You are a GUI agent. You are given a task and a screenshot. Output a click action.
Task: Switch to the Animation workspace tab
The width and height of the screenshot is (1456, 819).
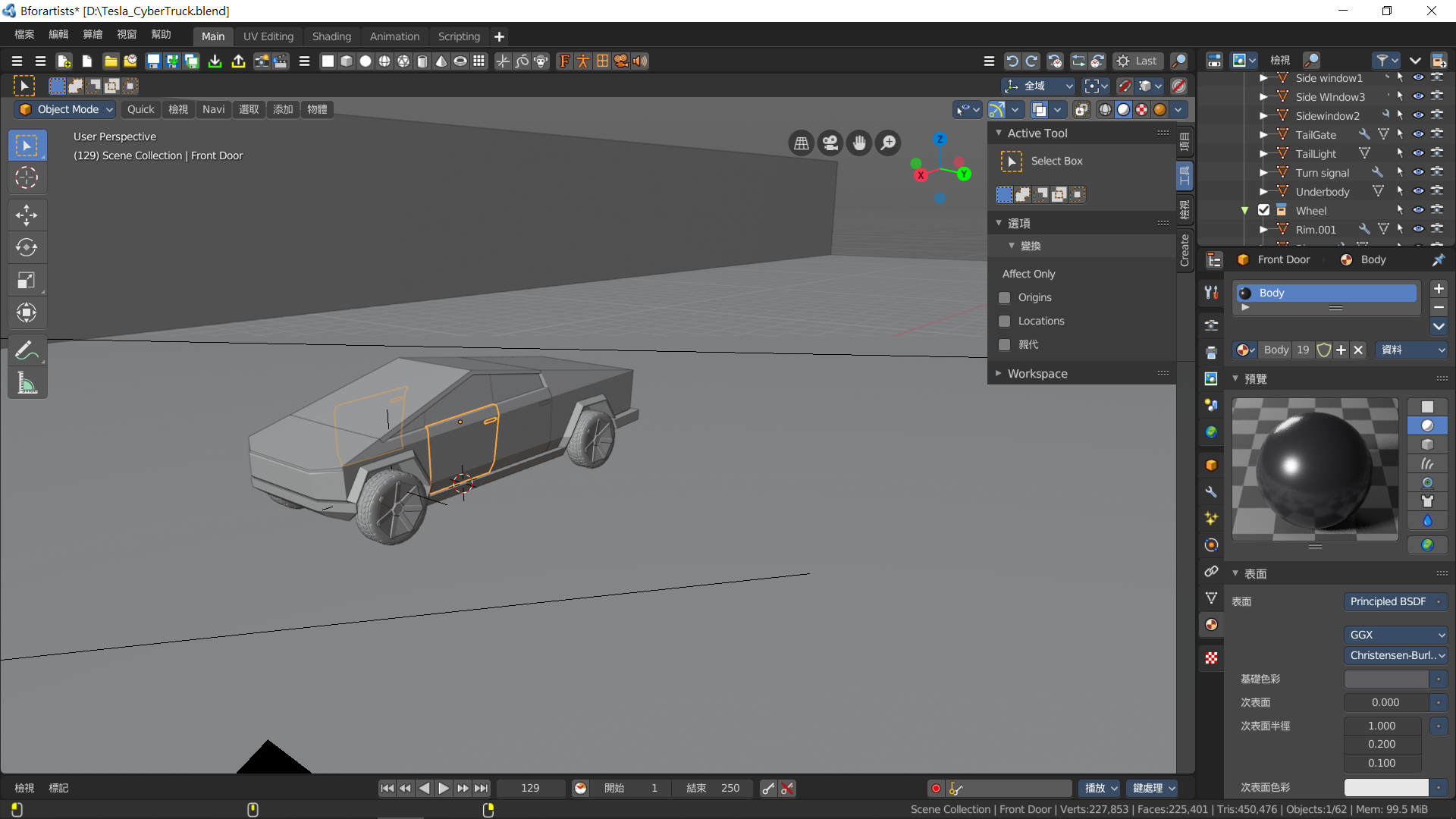click(x=394, y=36)
